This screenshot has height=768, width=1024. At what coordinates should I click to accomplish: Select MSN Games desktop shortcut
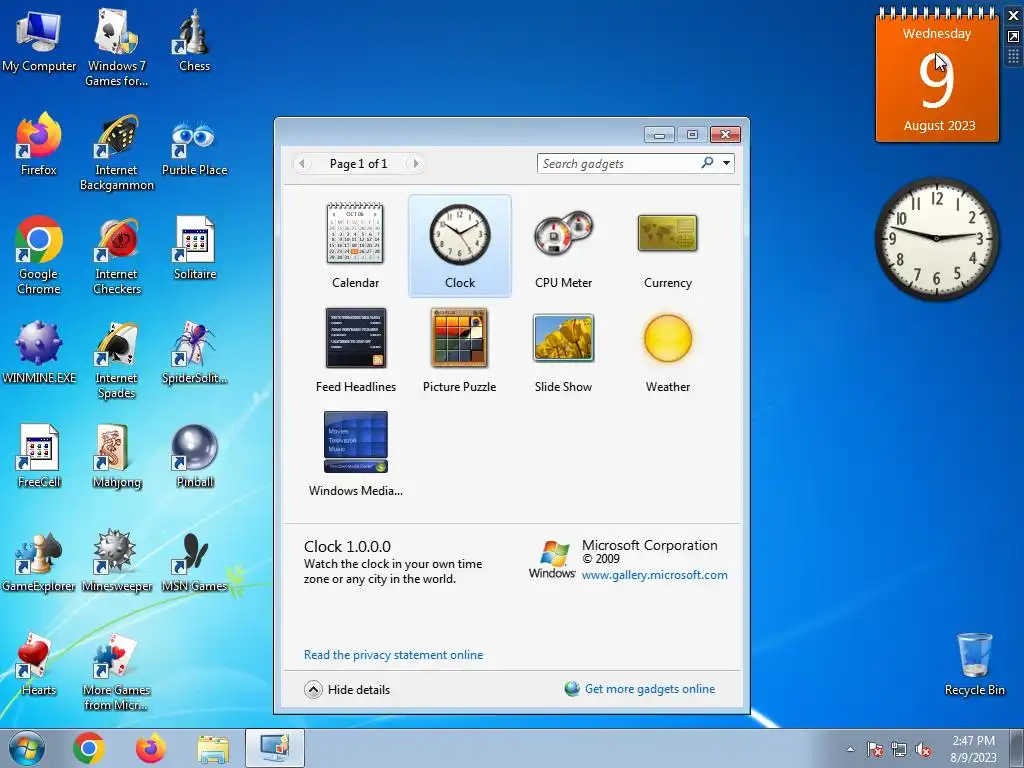(x=194, y=560)
